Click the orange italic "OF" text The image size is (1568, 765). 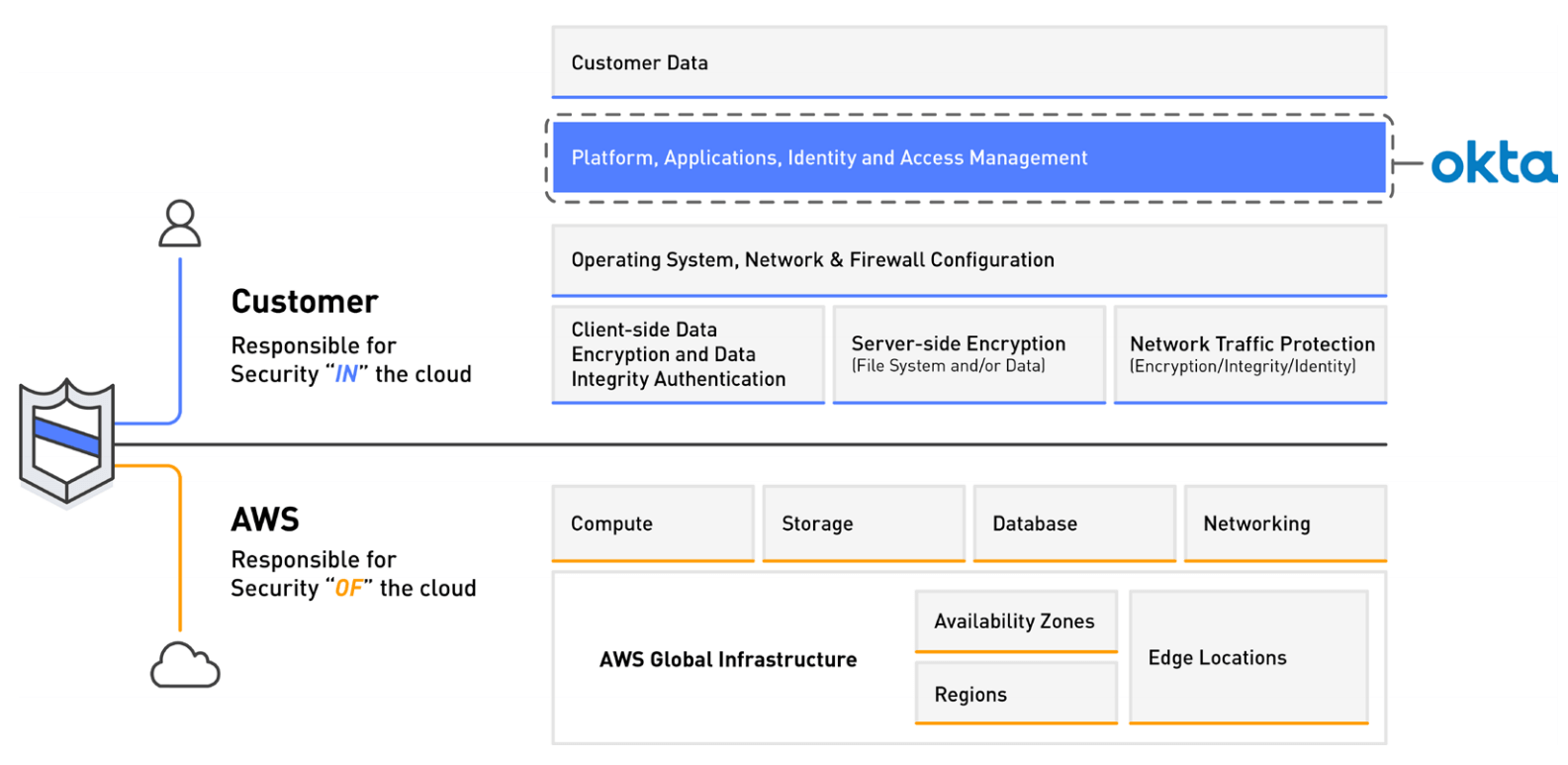[x=348, y=589]
